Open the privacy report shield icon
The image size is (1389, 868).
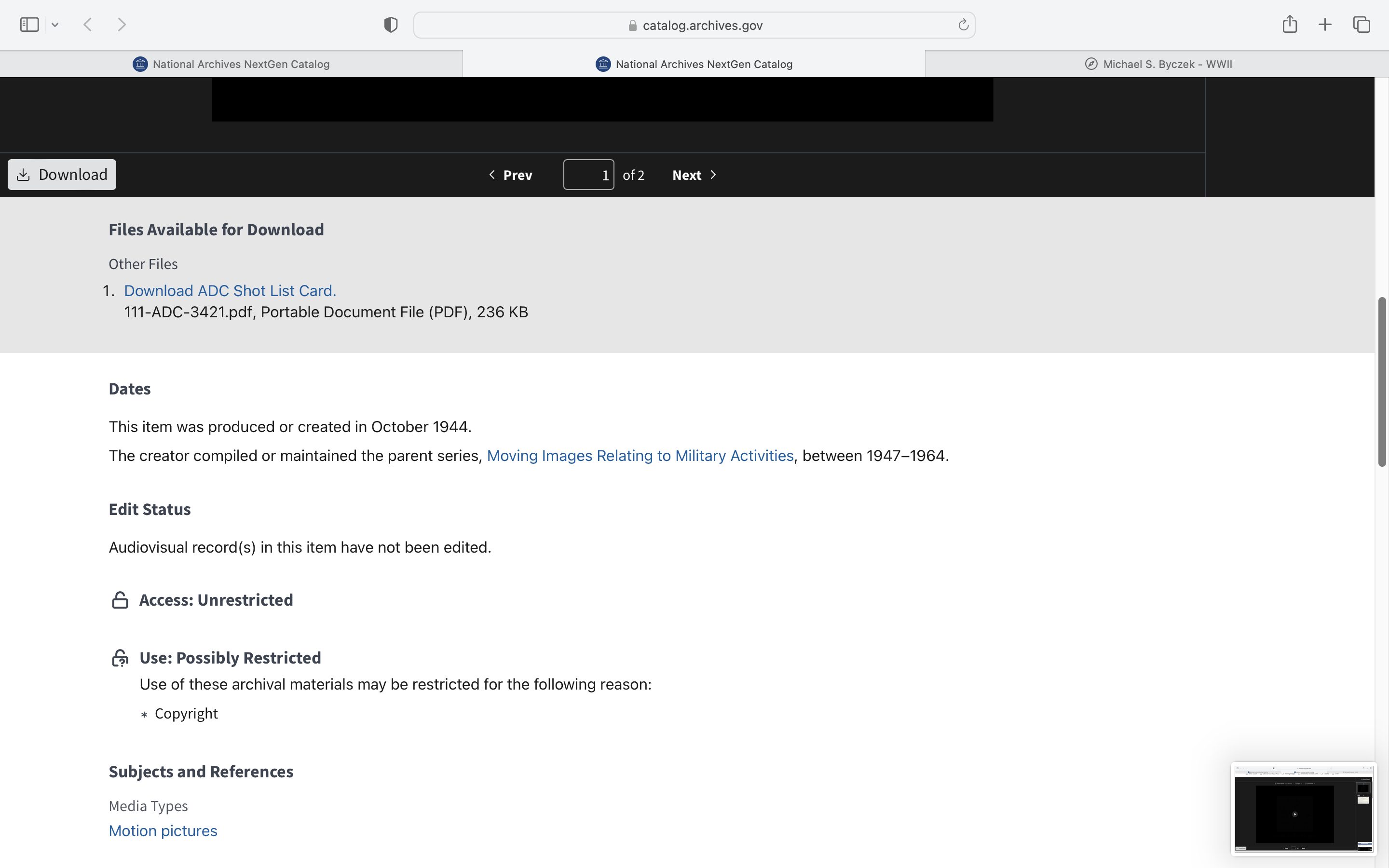pos(391,25)
